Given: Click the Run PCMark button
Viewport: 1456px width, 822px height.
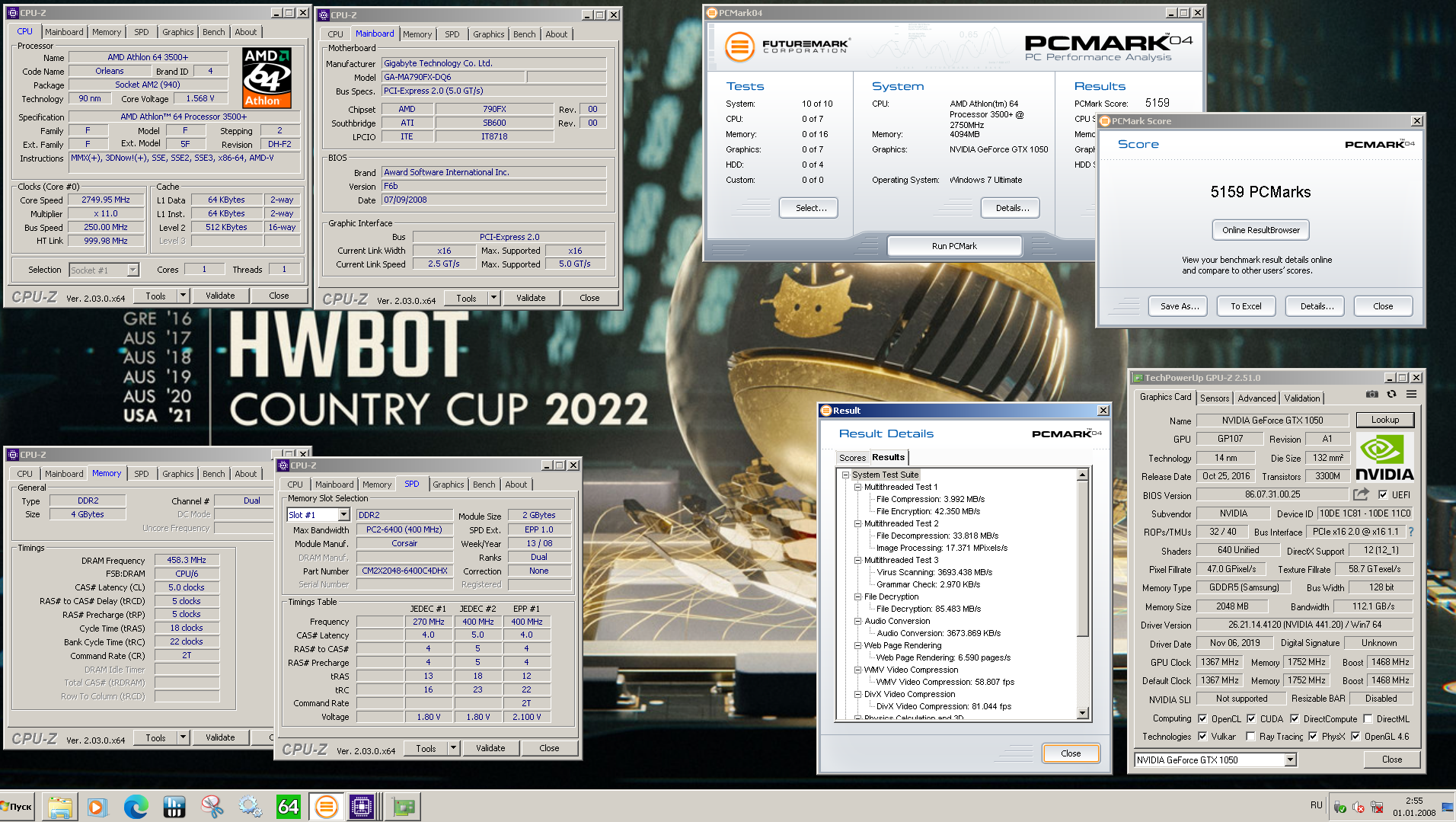Looking at the screenshot, I should click(x=954, y=246).
